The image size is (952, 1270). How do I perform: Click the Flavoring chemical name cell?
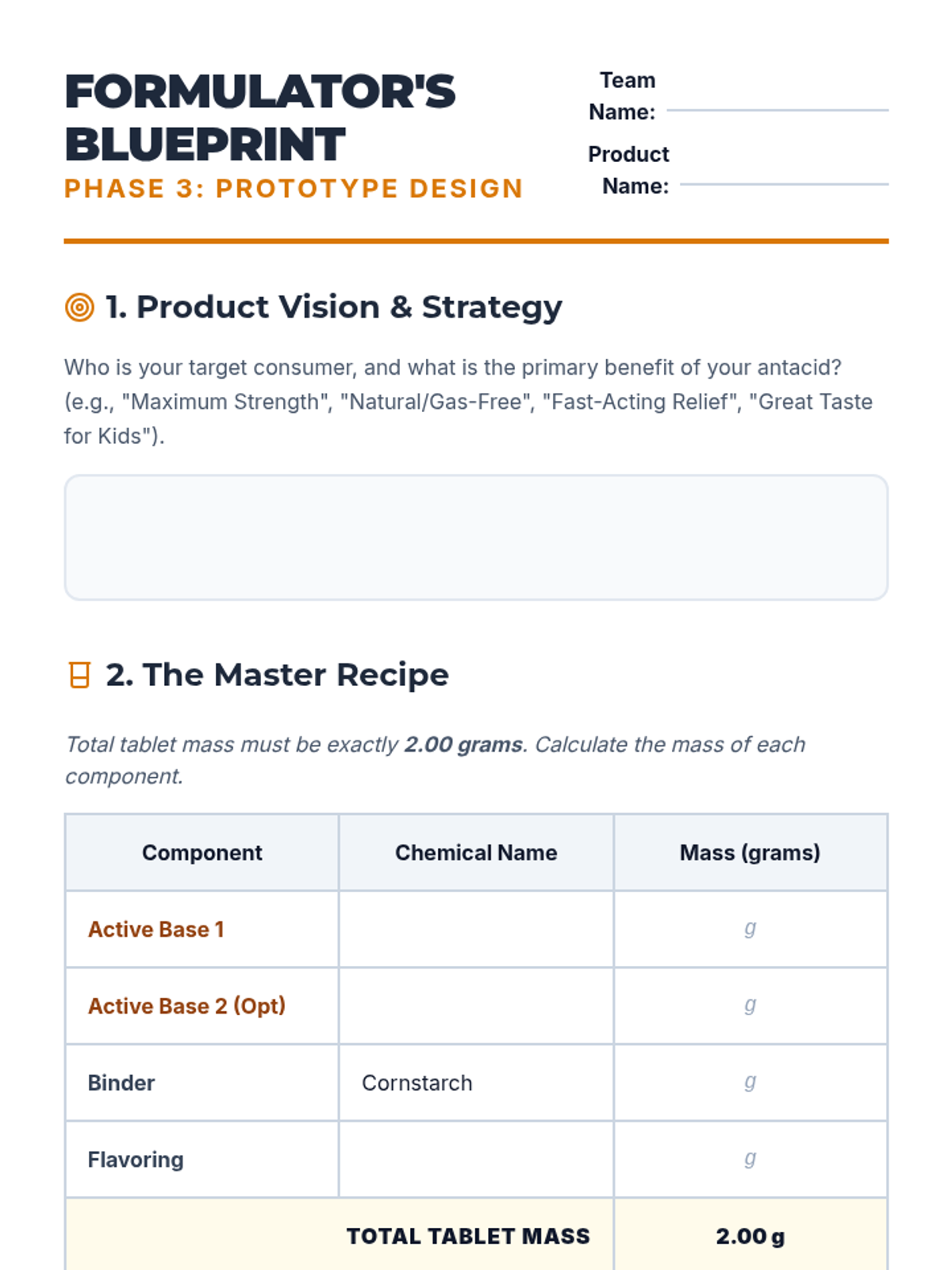(476, 1160)
